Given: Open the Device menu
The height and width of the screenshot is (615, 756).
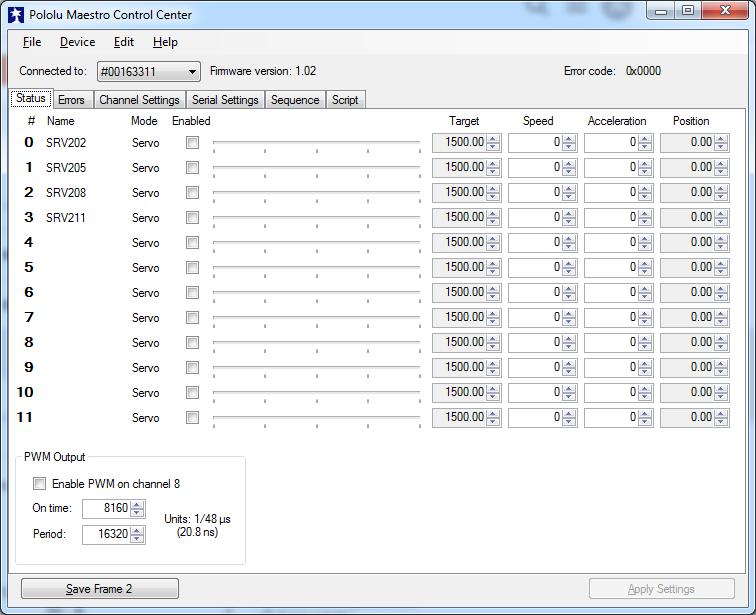Looking at the screenshot, I should coord(77,42).
